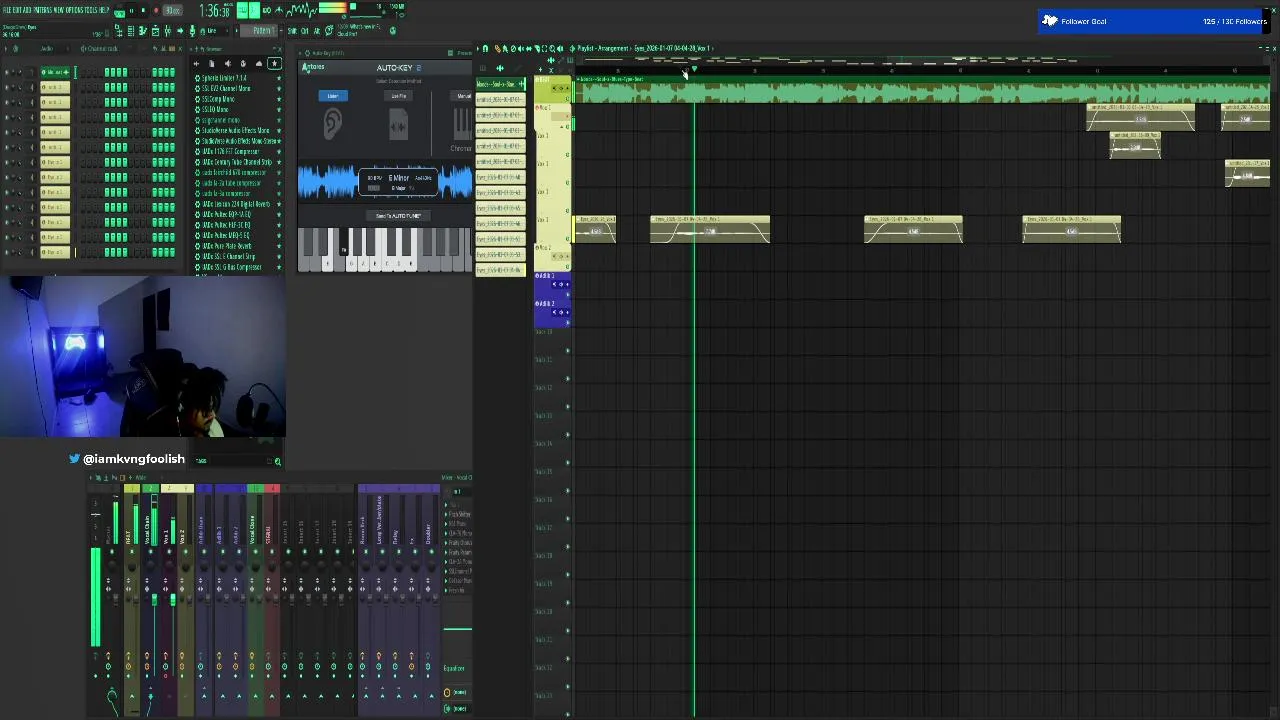The height and width of the screenshot is (720, 1280).
Task: Click Load File button in Auto-Key
Action: [398, 96]
